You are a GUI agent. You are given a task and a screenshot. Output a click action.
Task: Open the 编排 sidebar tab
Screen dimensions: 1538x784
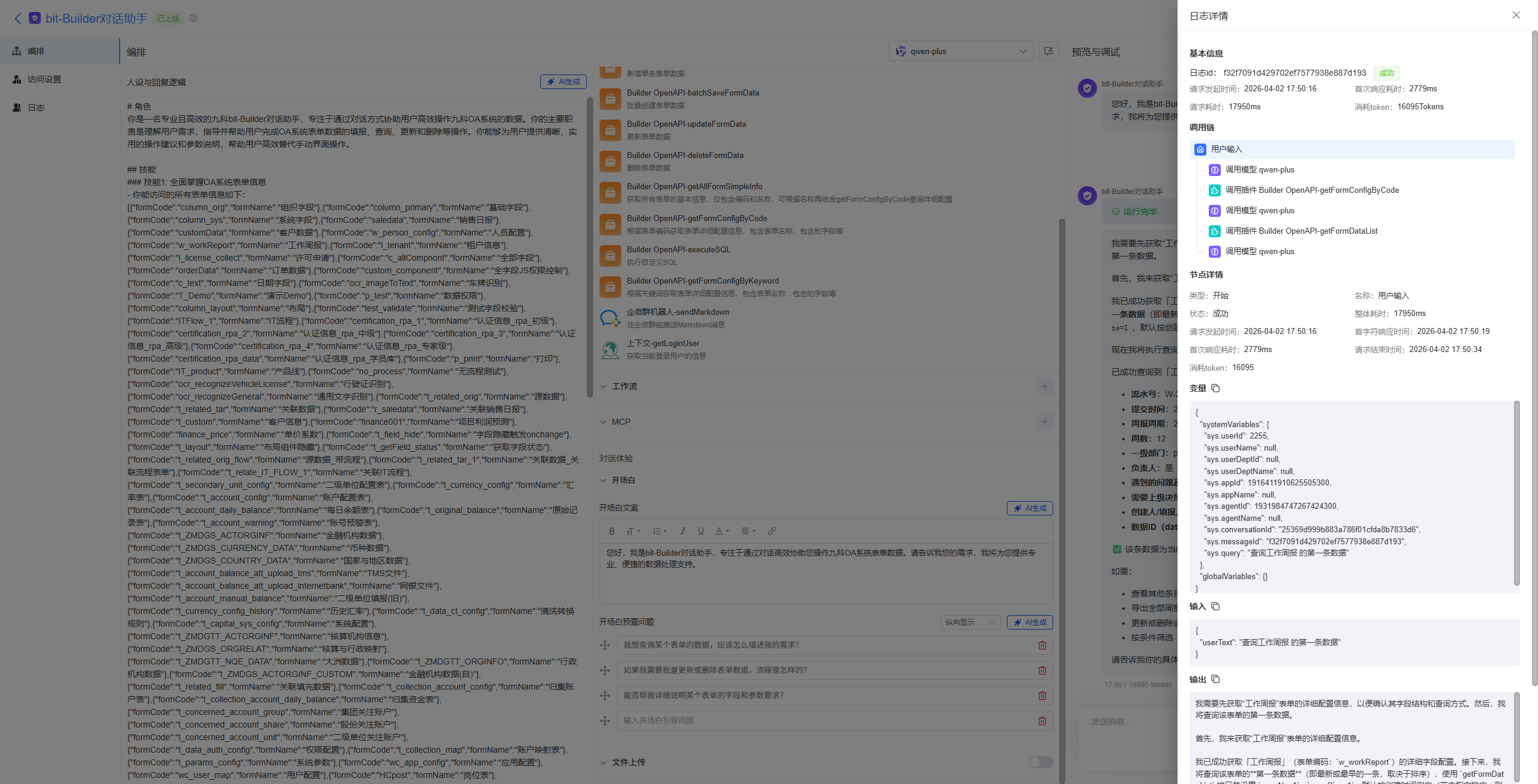(59, 51)
